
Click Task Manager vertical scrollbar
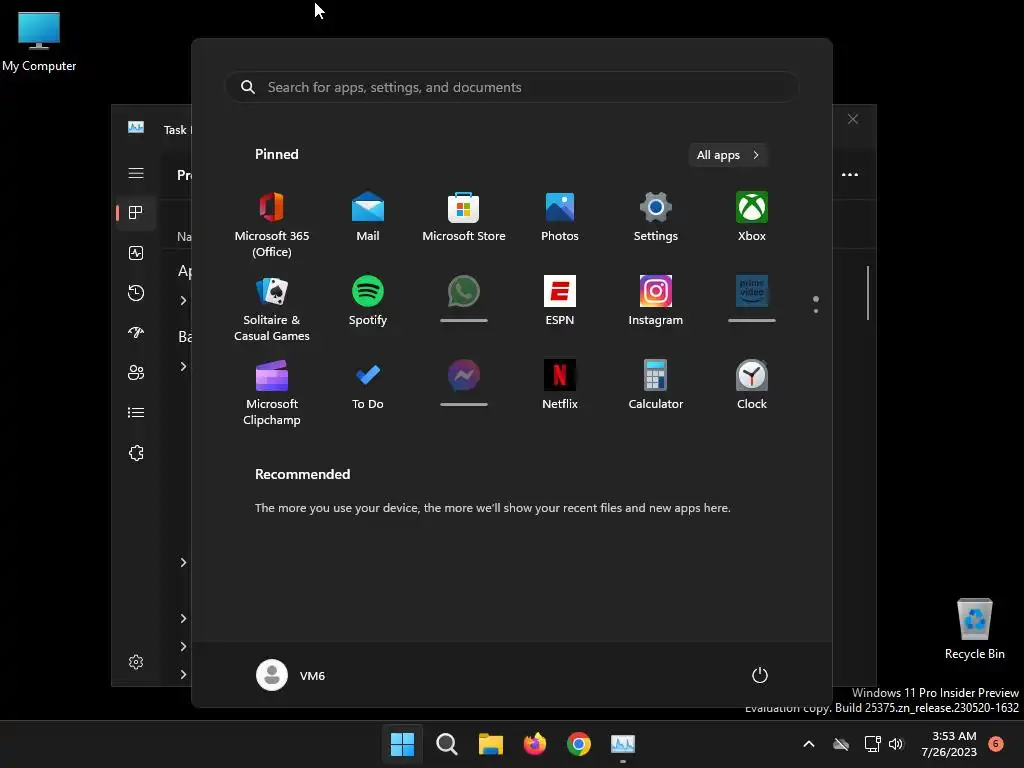tap(868, 293)
